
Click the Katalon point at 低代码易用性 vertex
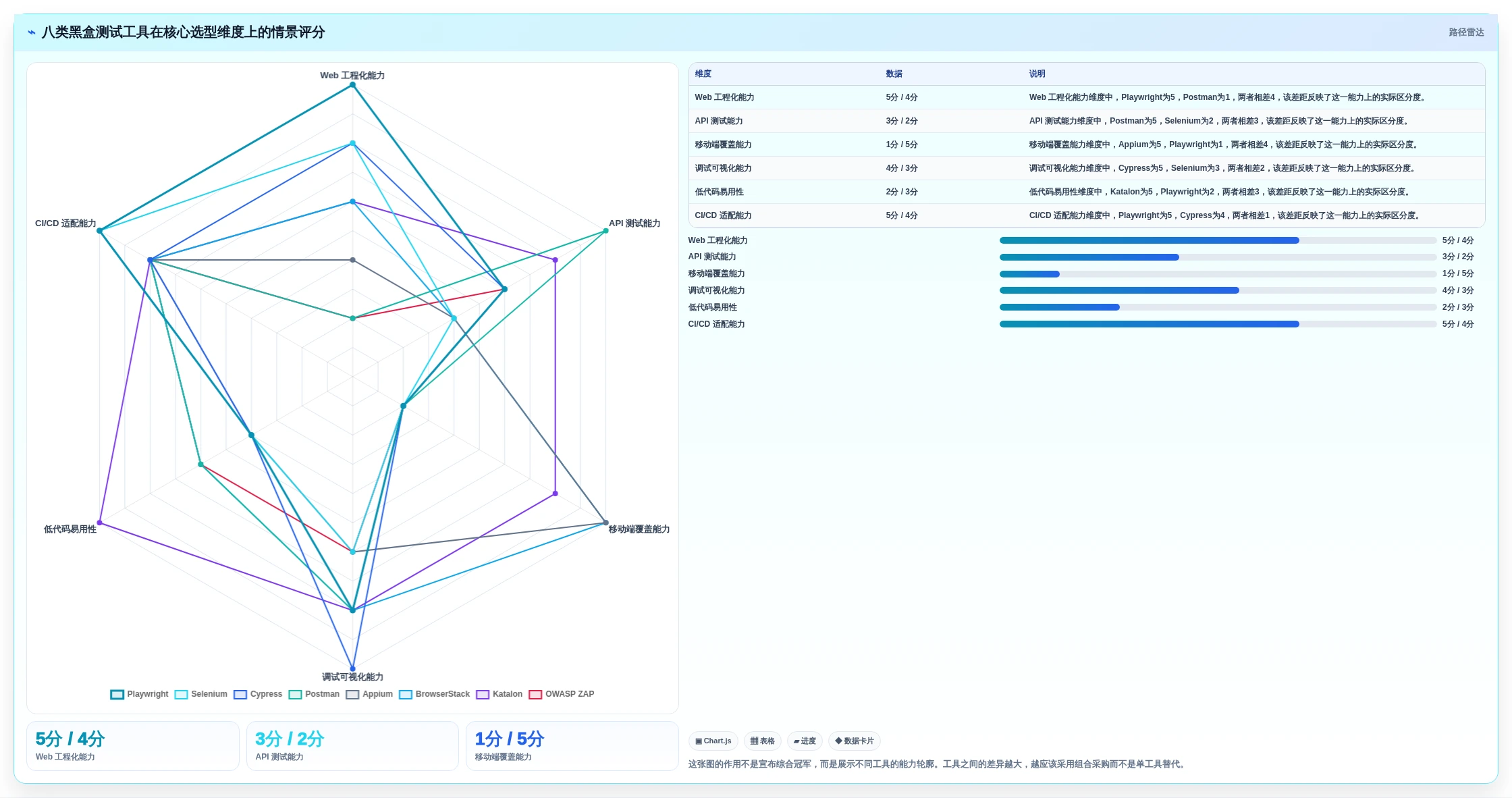99,523
